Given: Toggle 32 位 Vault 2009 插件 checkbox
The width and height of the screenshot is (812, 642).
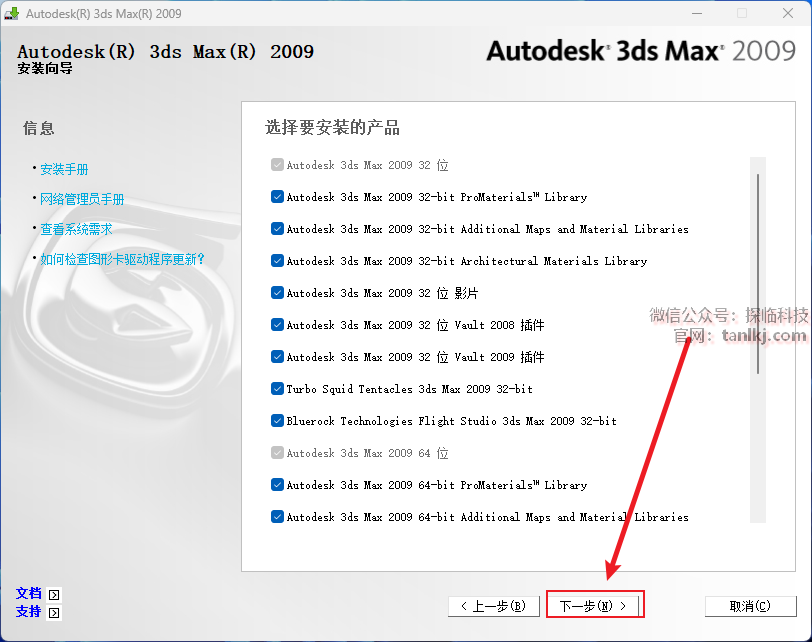Looking at the screenshot, I should 277,357.
